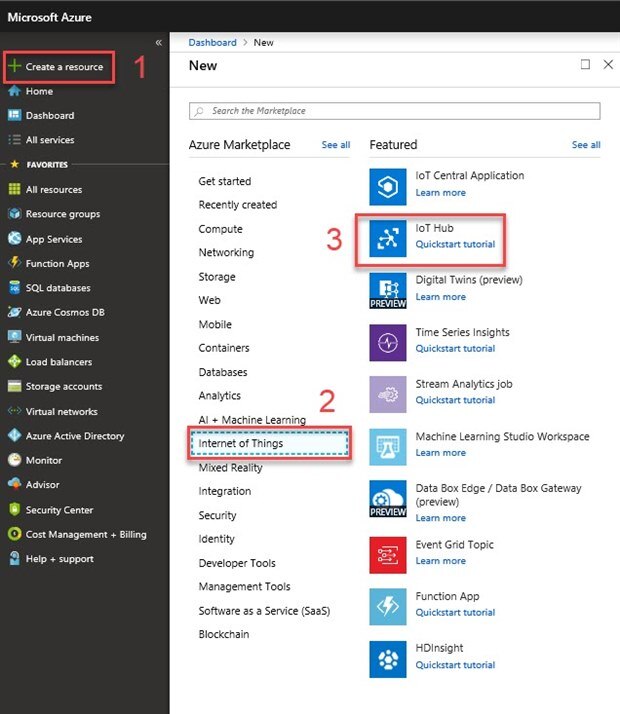
Task: Click See all next to Featured
Action: [x=586, y=145]
